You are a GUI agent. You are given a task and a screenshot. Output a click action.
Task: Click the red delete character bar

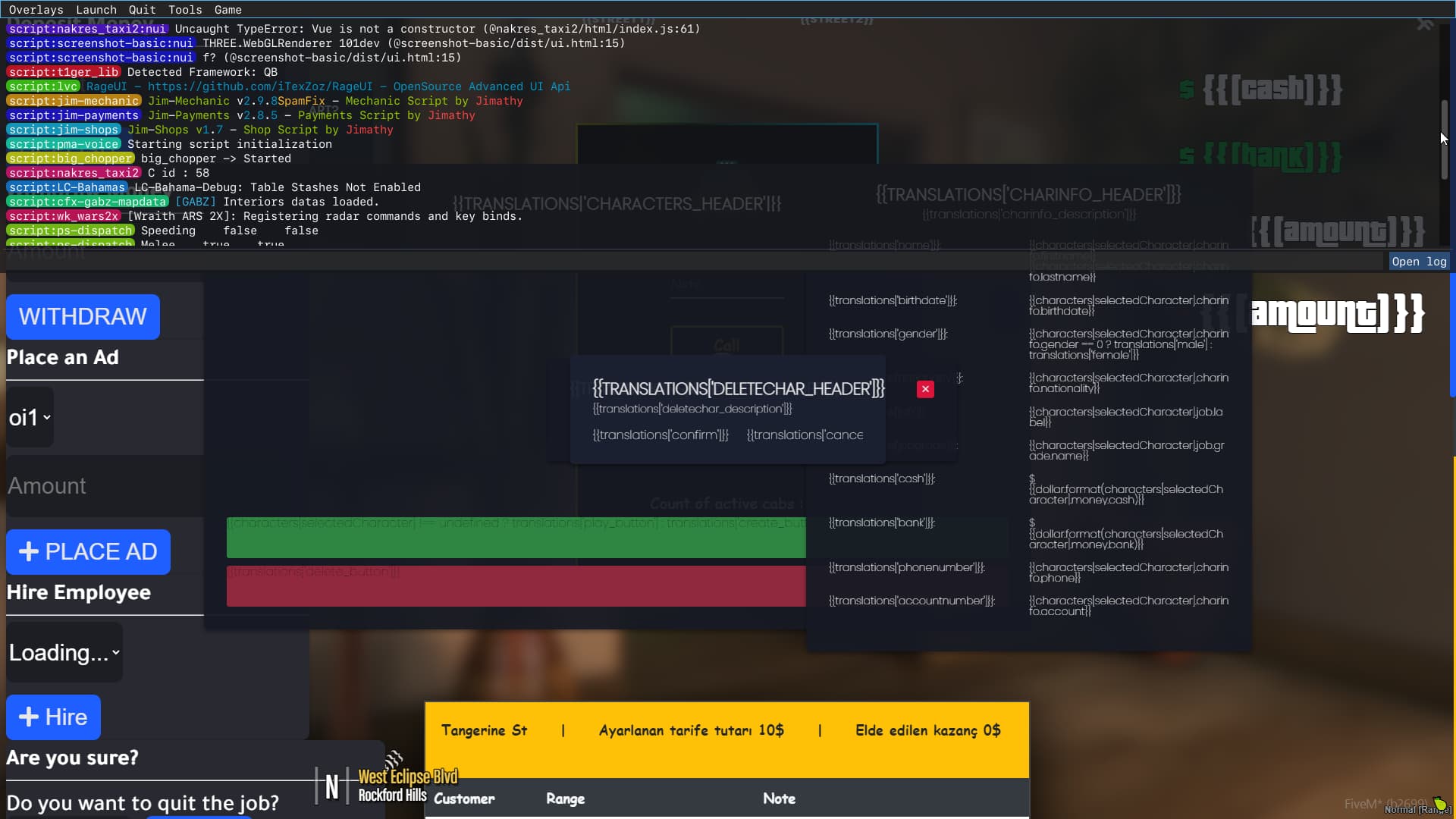516,585
